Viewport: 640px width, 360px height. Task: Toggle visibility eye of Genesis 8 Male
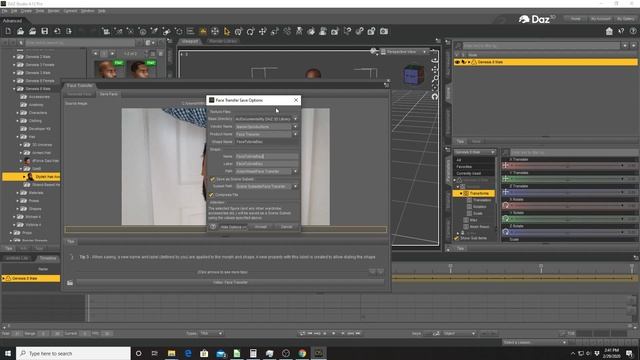pos(457,62)
